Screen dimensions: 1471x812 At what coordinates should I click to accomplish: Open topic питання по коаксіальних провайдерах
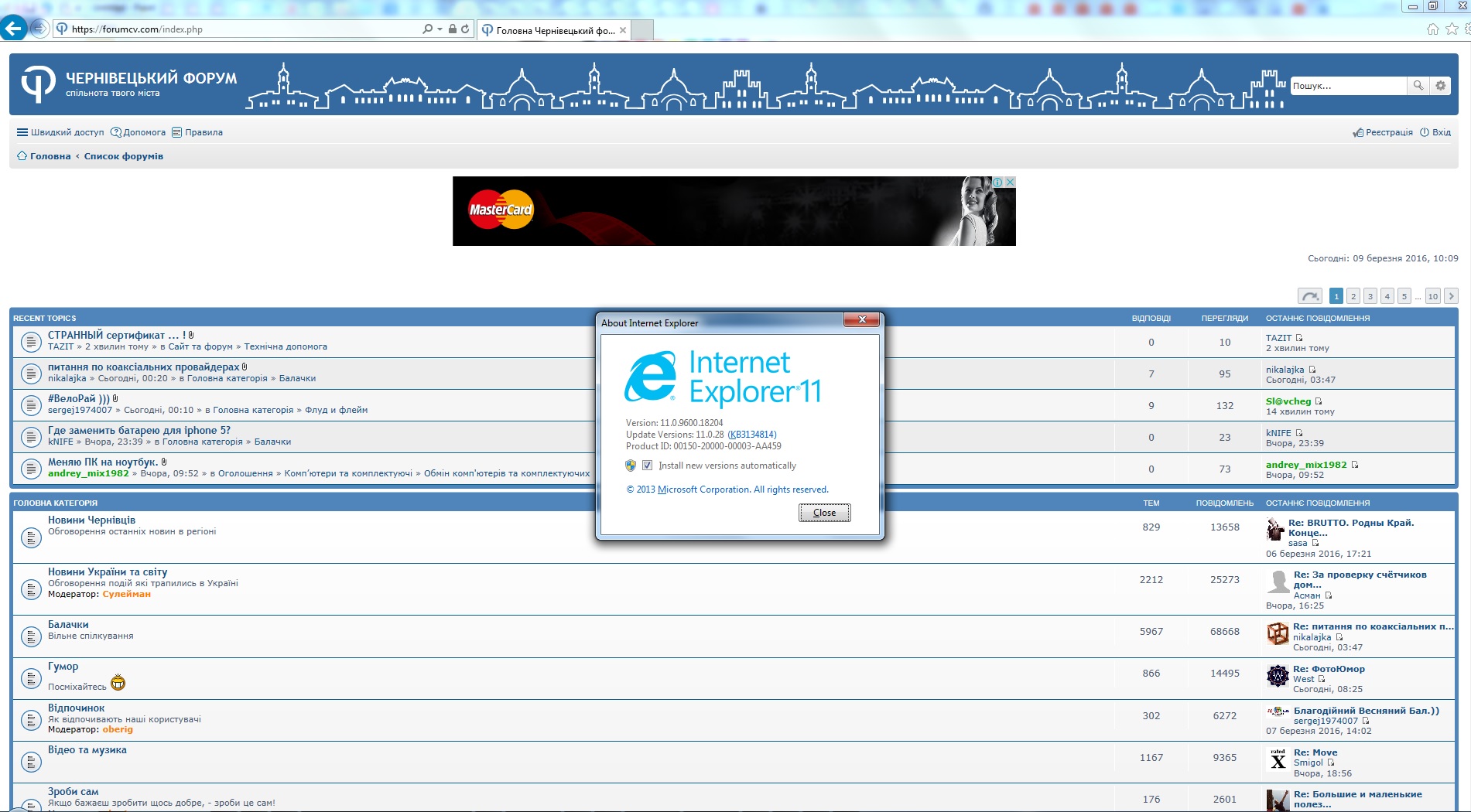click(144, 367)
